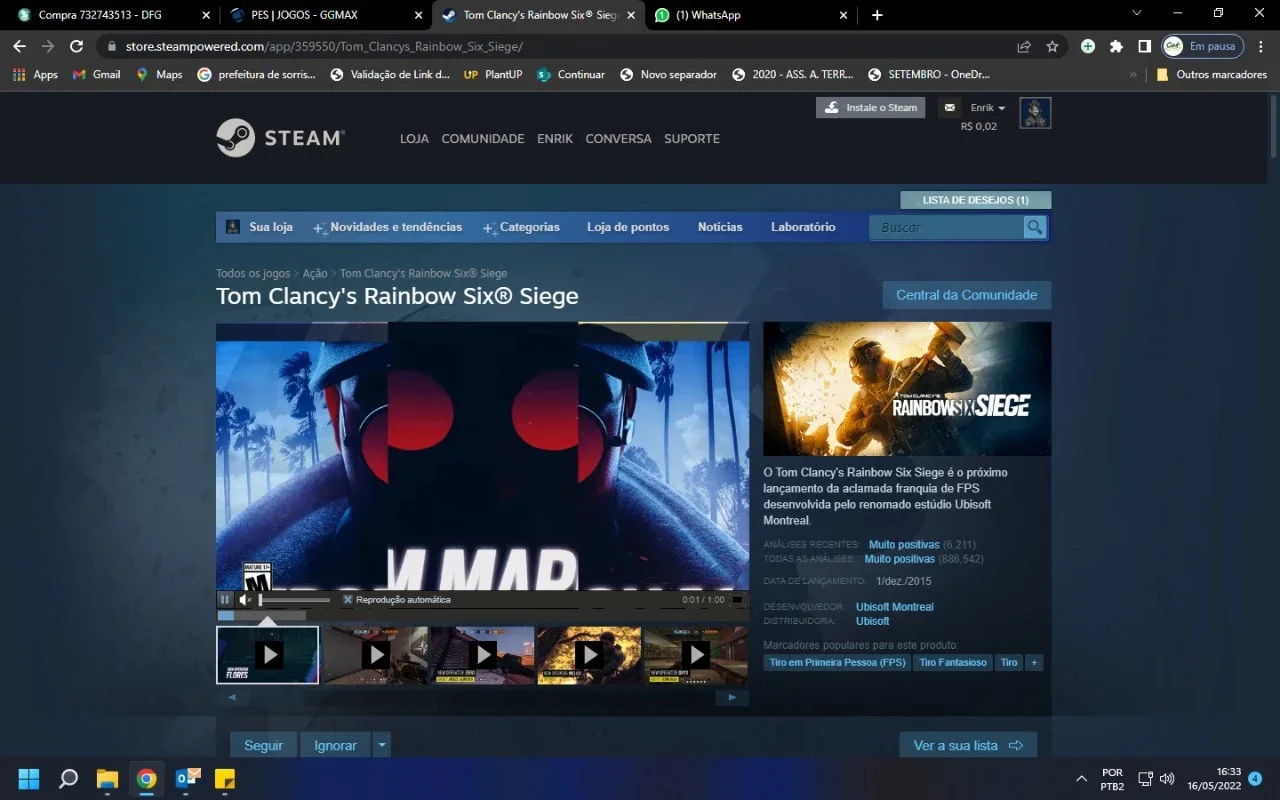The height and width of the screenshot is (800, 1280).
Task: Open the LISTA DE DESEJOS (1) button
Action: (x=975, y=200)
